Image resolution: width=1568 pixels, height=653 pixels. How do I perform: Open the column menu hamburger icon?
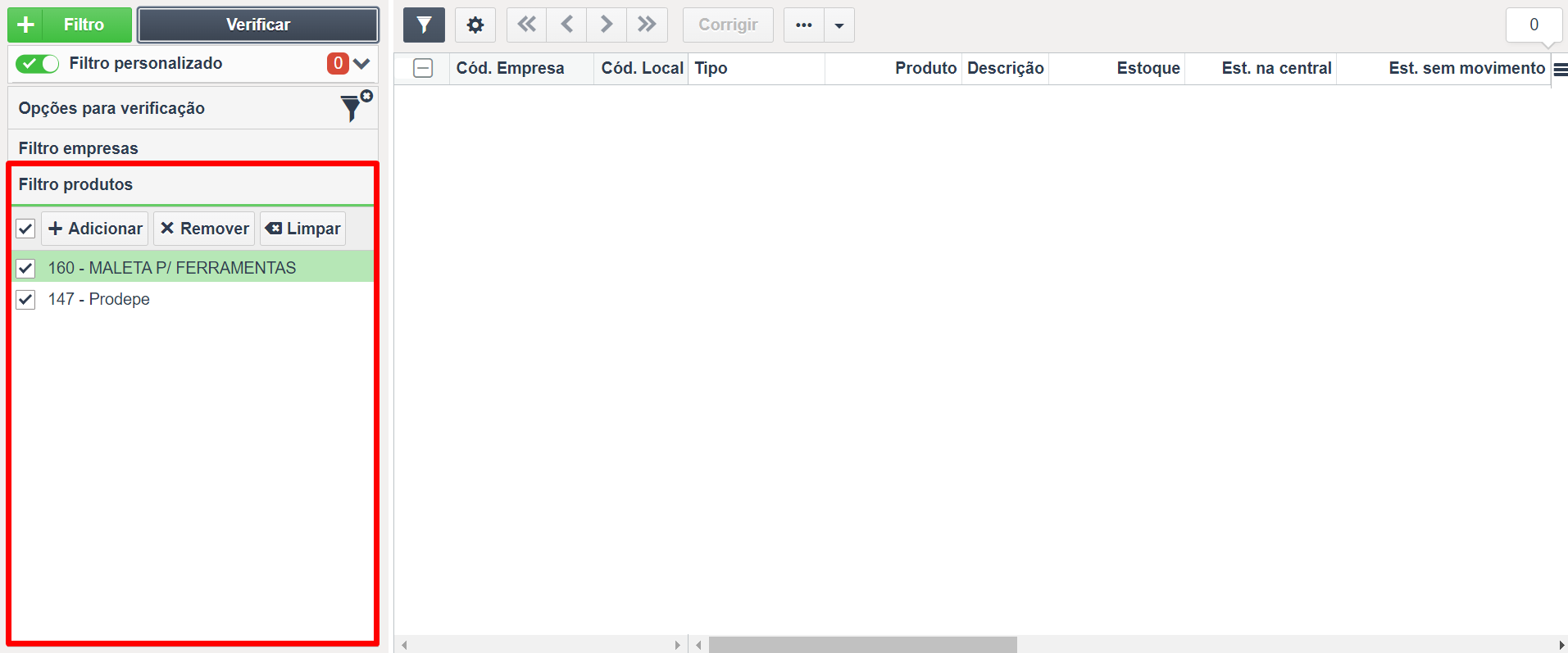pyautogui.click(x=1560, y=70)
